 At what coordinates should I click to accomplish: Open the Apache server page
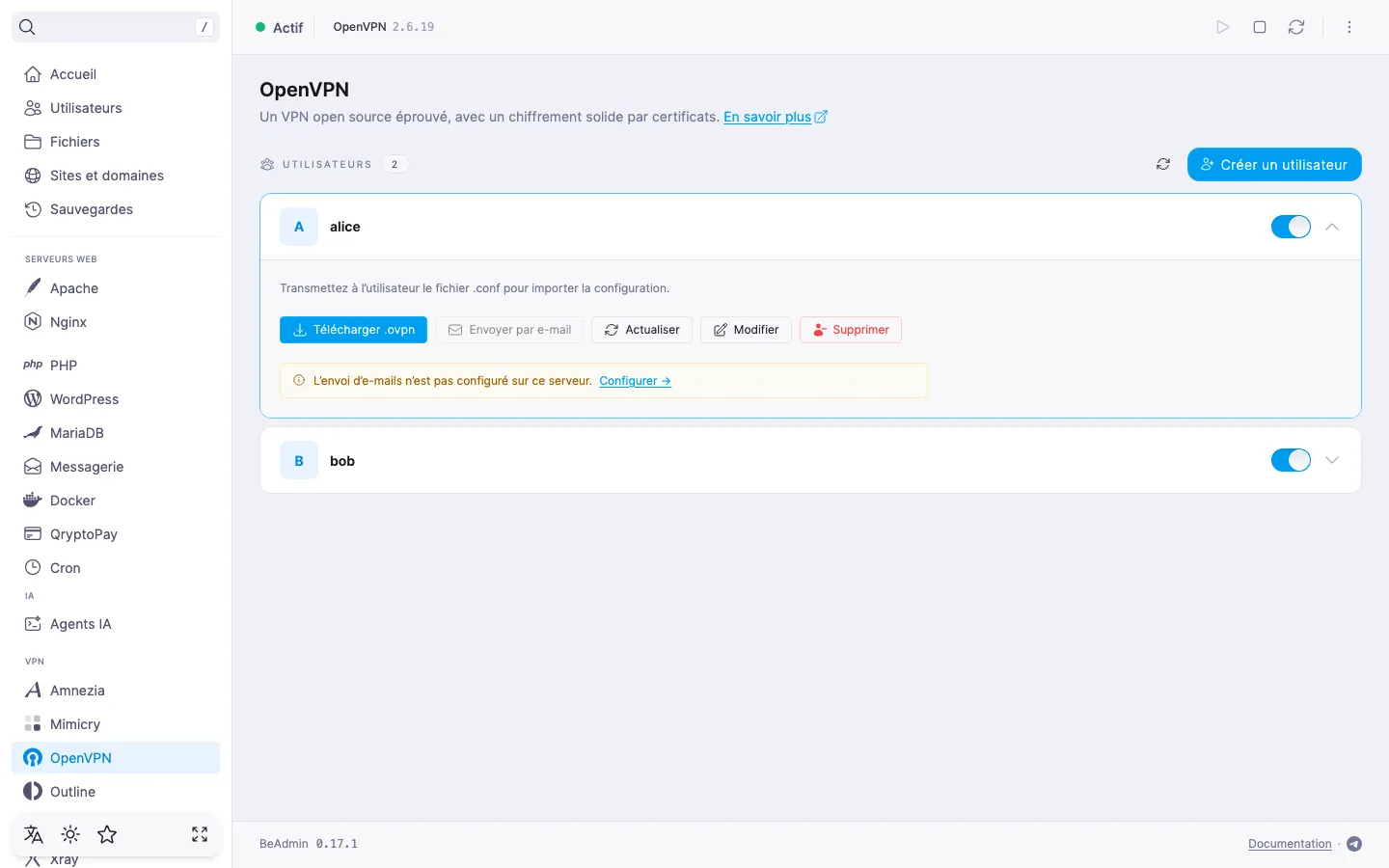116,288
